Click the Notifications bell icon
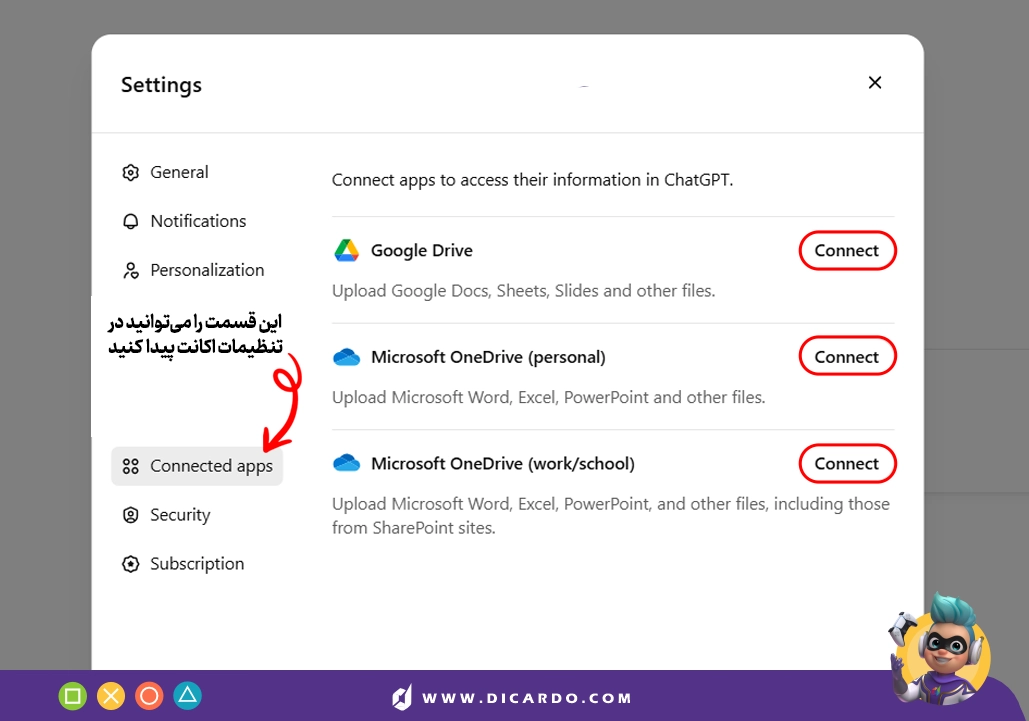1029x721 pixels. 131,222
